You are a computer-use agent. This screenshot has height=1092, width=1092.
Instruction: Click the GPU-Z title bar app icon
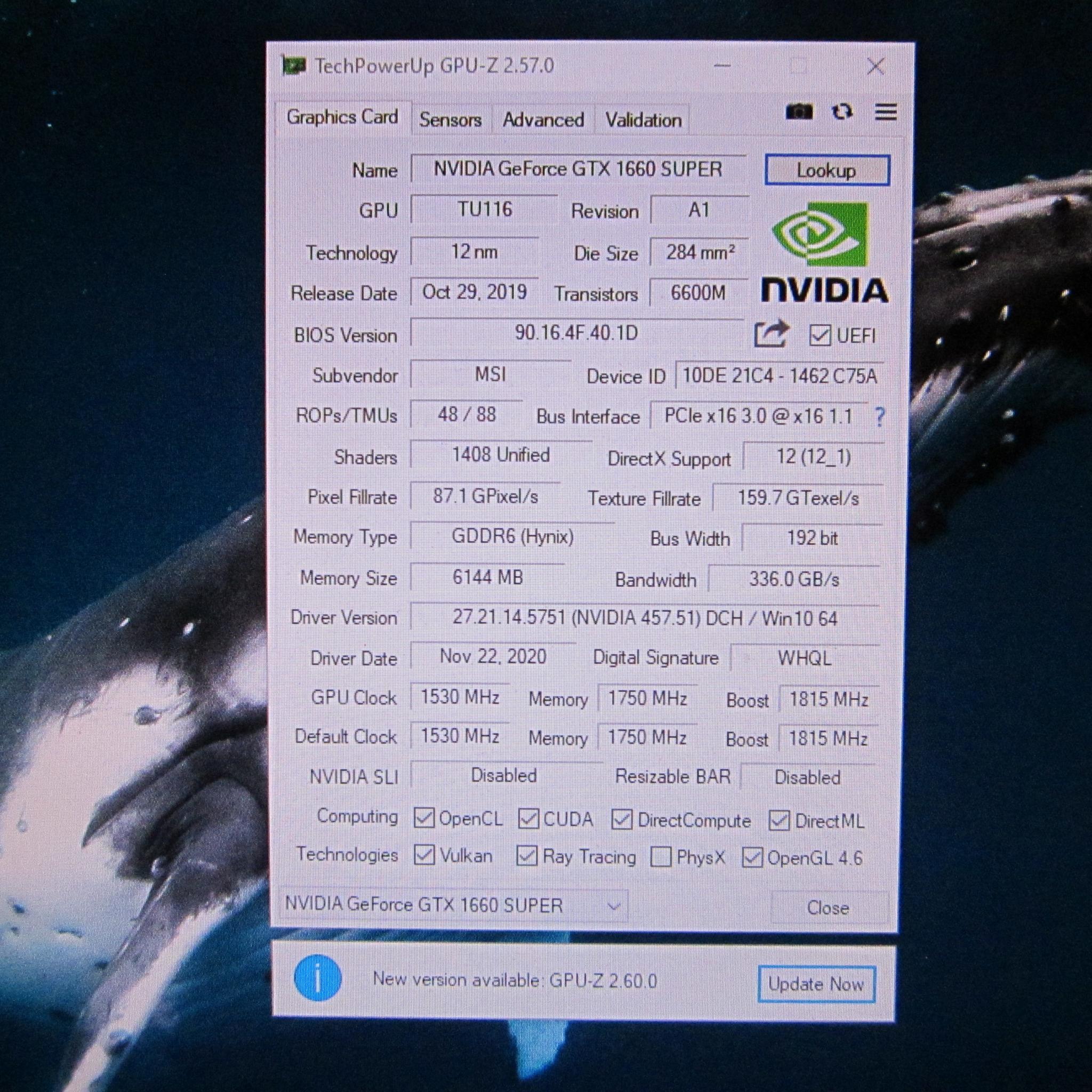(x=294, y=66)
